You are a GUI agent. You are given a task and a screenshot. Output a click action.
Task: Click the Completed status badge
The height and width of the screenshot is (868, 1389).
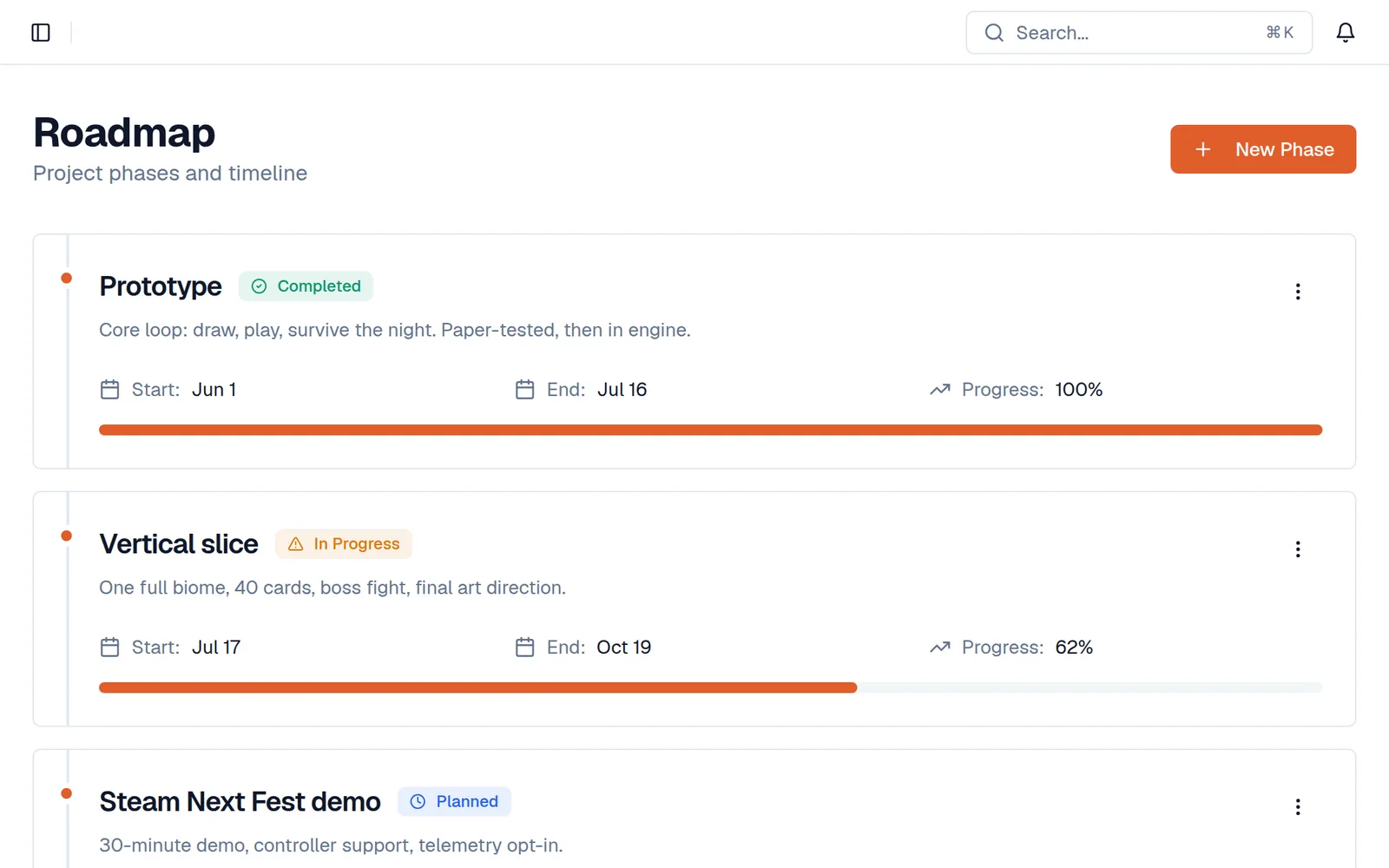pos(306,286)
